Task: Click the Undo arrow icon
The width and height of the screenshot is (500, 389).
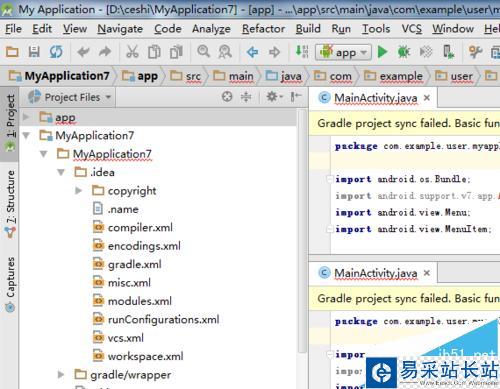Action: [x=83, y=52]
